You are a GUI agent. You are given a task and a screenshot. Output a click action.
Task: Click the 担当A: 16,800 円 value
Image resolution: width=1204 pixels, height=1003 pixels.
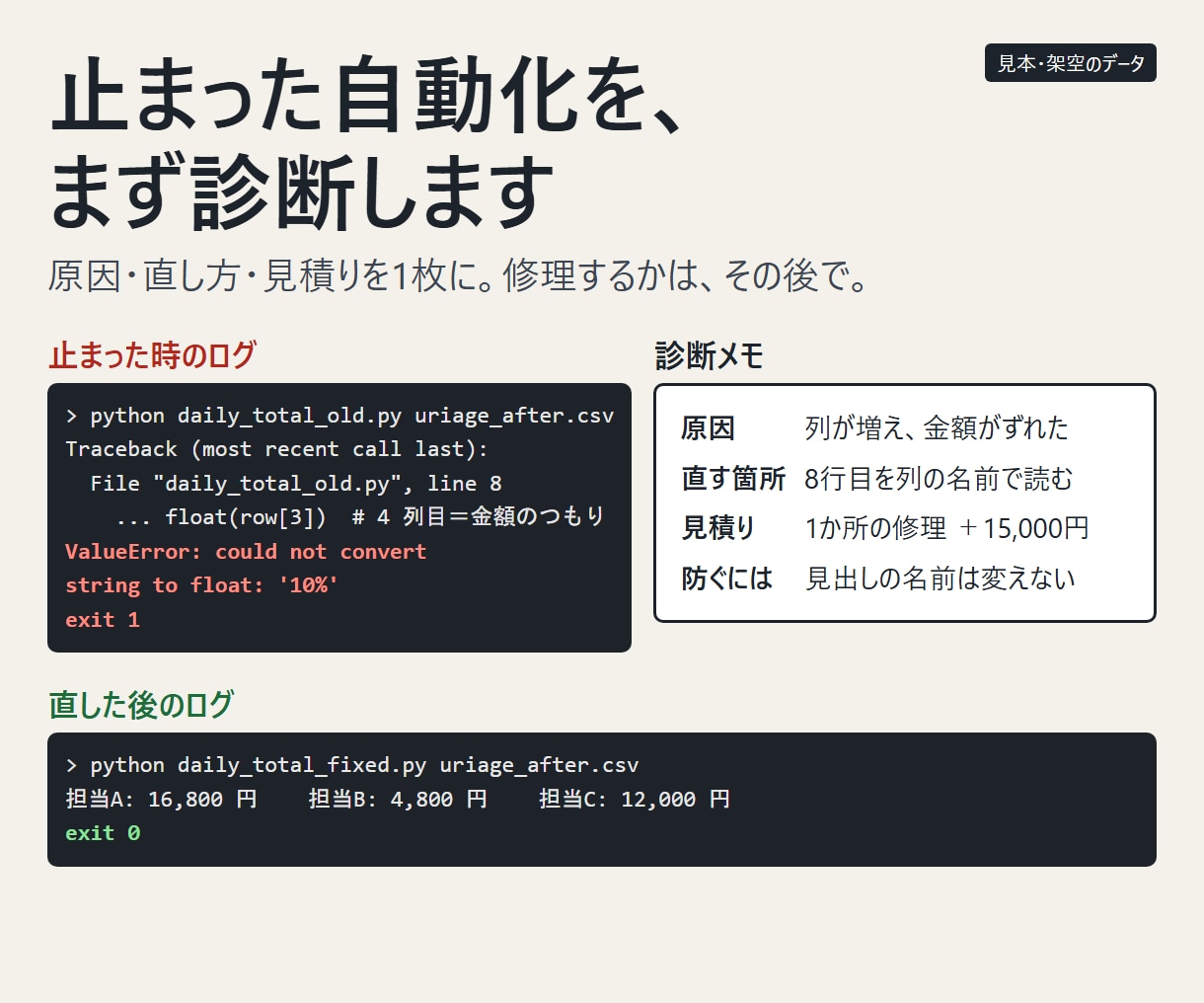click(x=161, y=799)
